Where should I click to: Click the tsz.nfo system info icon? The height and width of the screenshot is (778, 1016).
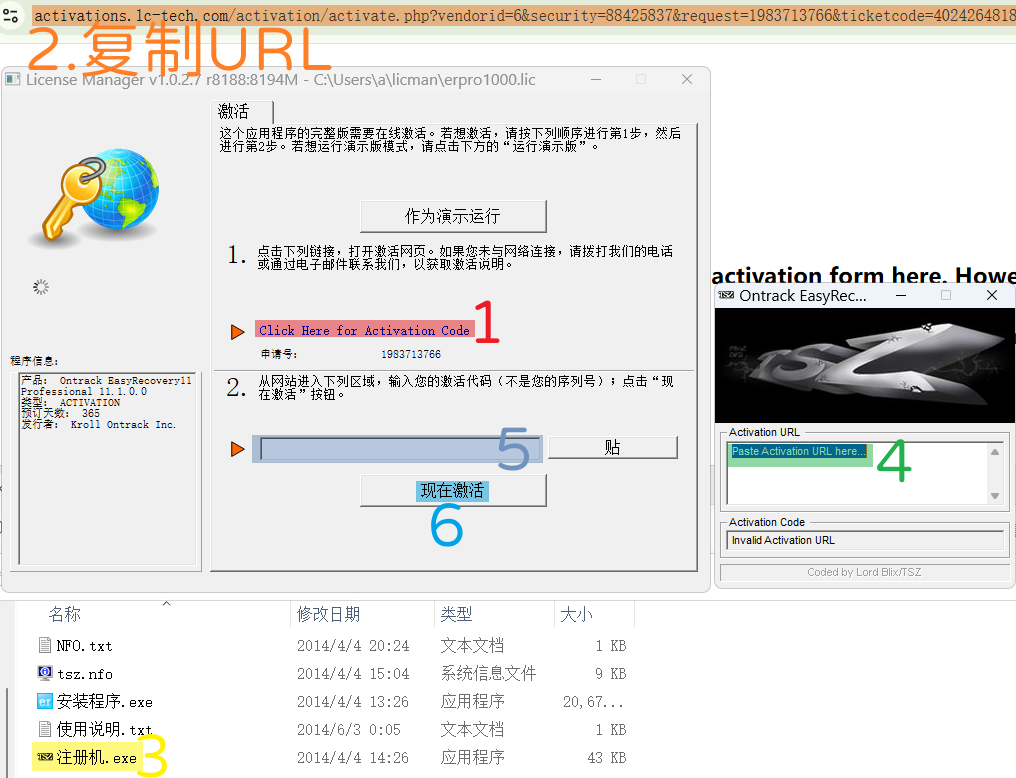click(45, 673)
